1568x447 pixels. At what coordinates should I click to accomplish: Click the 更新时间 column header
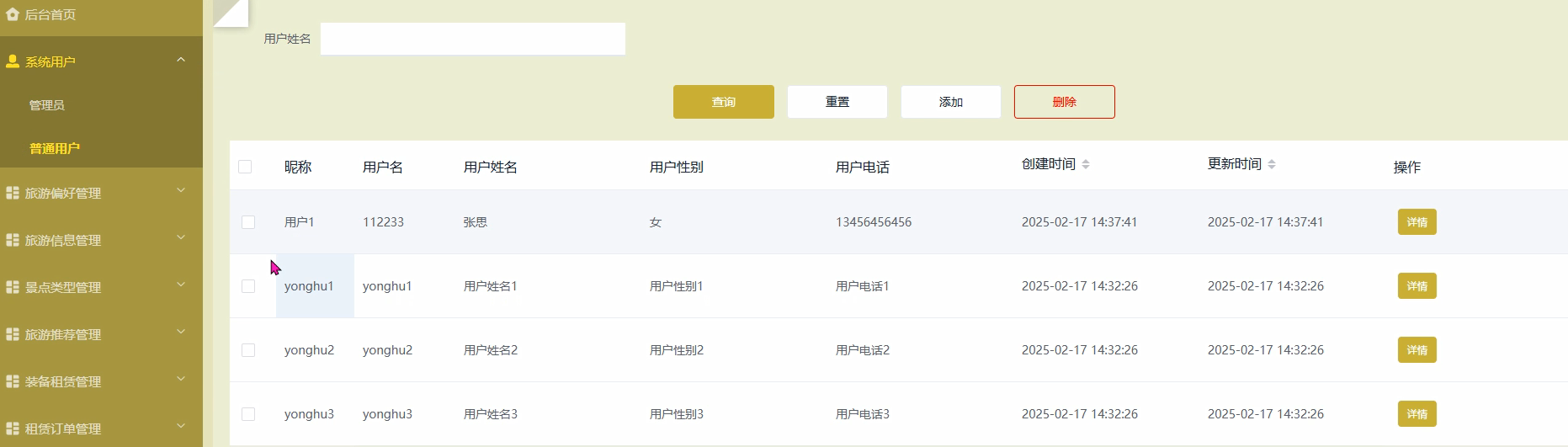click(x=1235, y=164)
